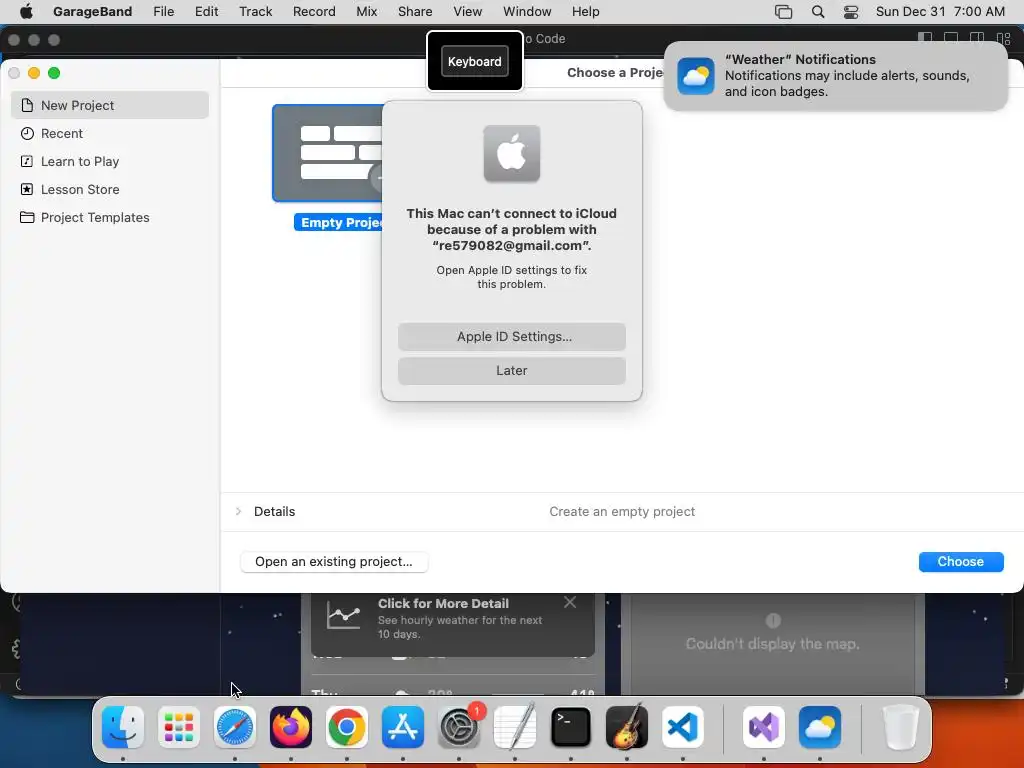The width and height of the screenshot is (1024, 768).
Task: Click the screen mirroring menu bar icon
Action: (x=783, y=12)
